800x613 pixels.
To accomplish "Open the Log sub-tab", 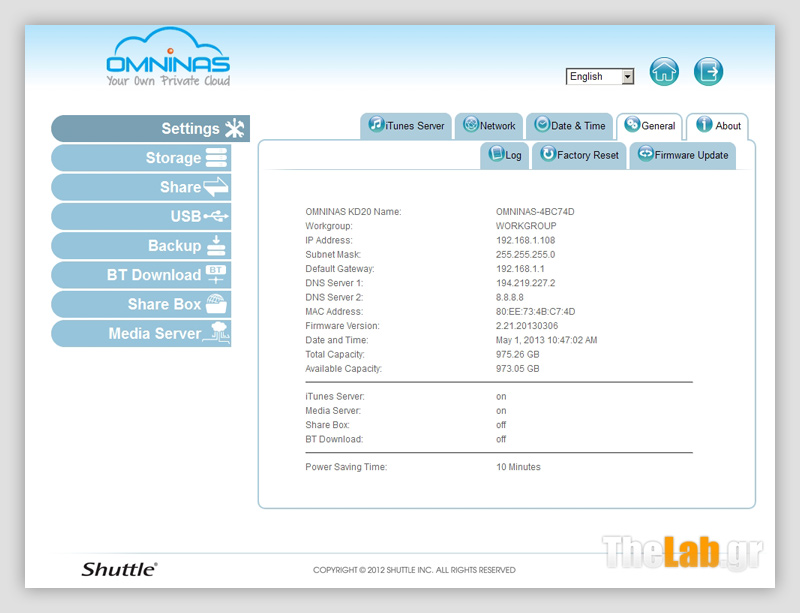I will click(505, 155).
